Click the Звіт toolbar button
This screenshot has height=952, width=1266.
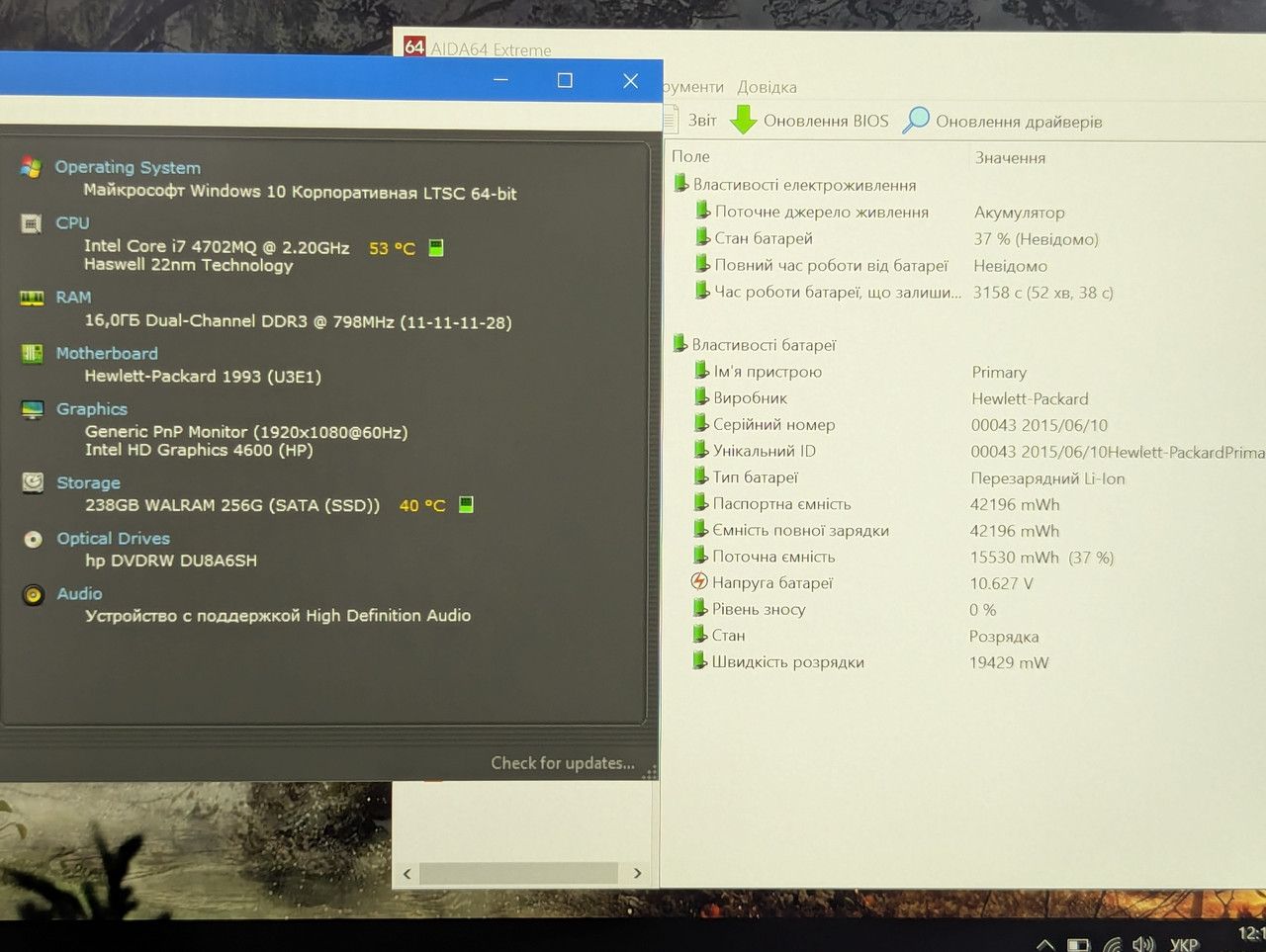click(x=702, y=121)
